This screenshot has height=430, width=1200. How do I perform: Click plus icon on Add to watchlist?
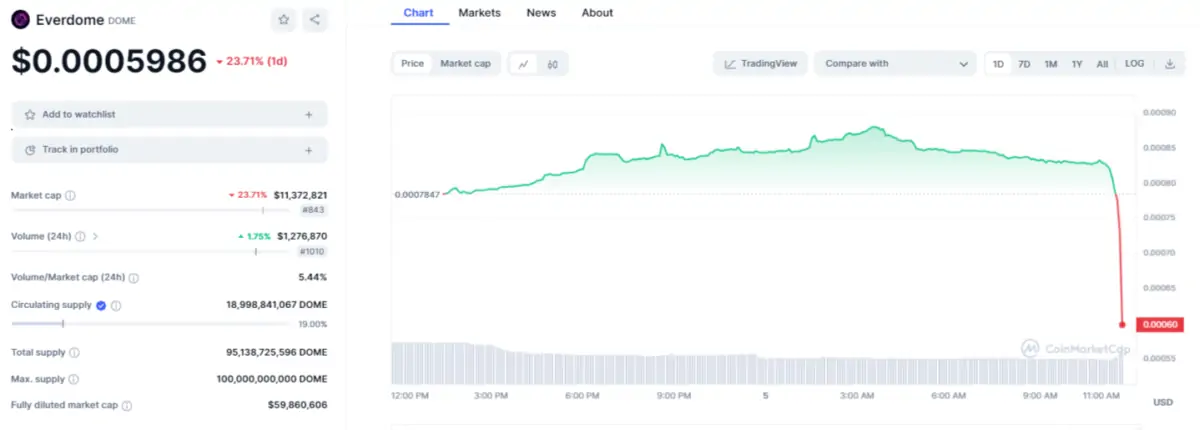(309, 115)
